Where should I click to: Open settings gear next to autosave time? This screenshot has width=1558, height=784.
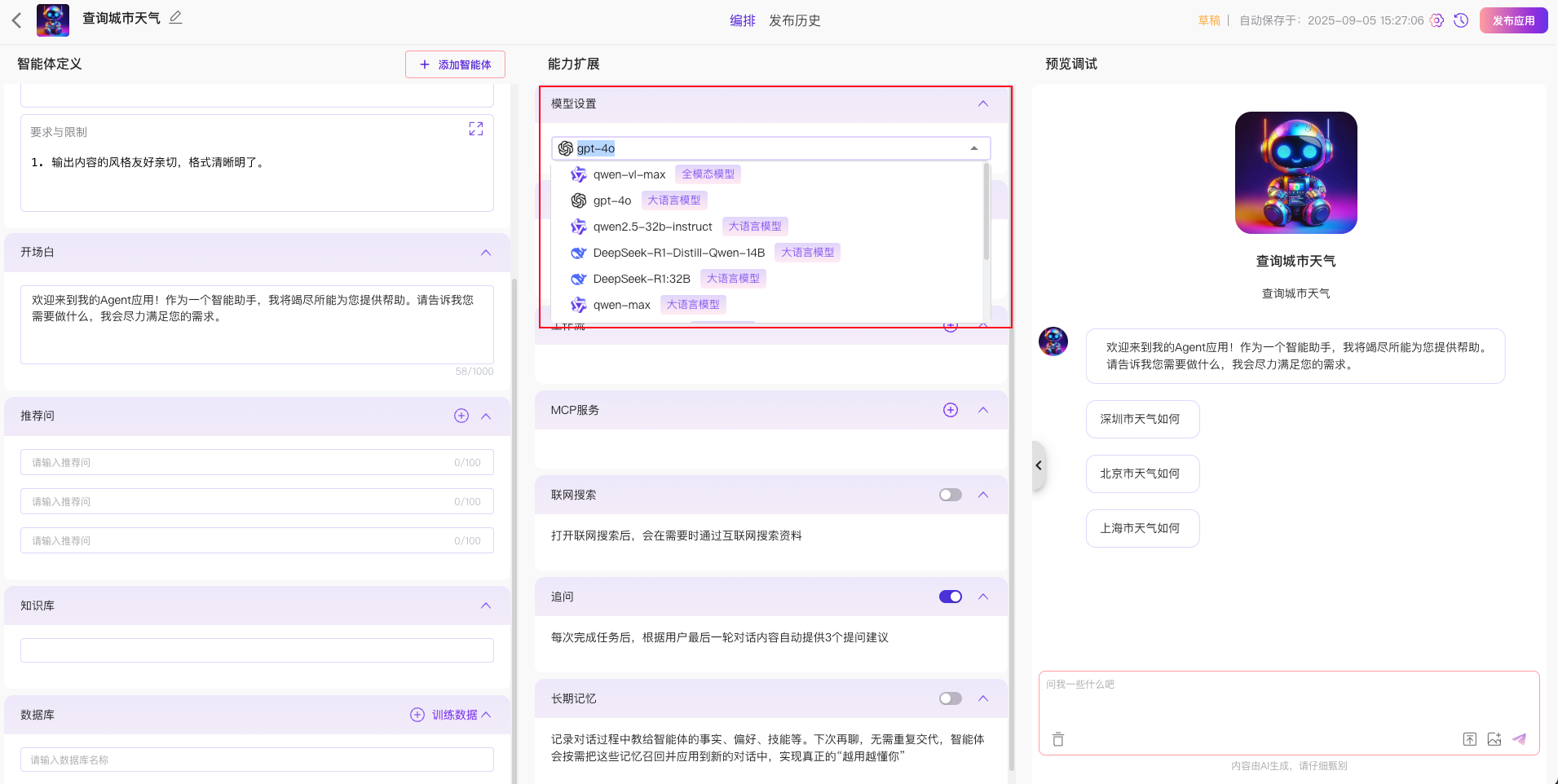1437,20
